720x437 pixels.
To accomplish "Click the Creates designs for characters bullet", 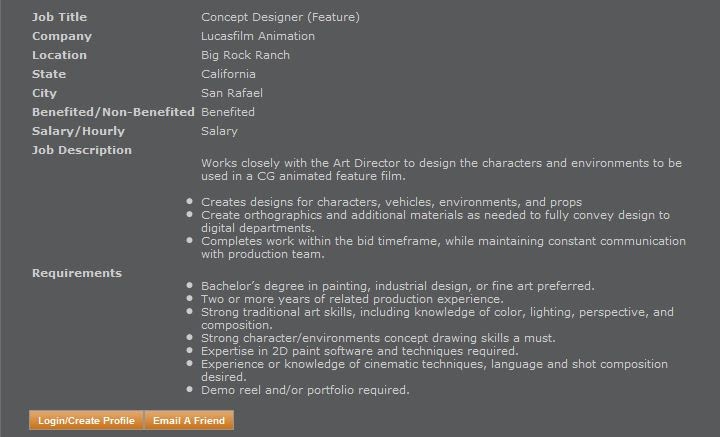I will 391,202.
